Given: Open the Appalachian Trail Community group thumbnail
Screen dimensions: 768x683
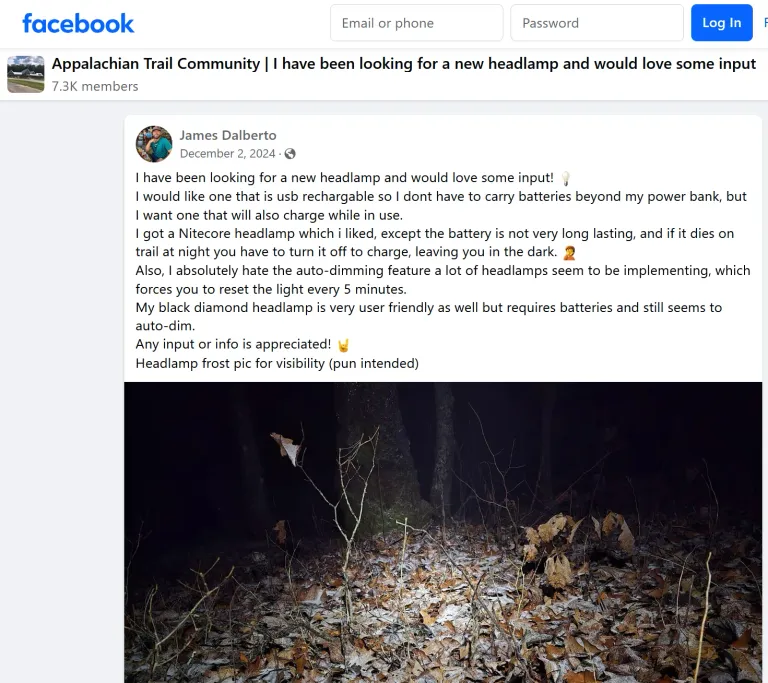Looking at the screenshot, I should tap(26, 74).
